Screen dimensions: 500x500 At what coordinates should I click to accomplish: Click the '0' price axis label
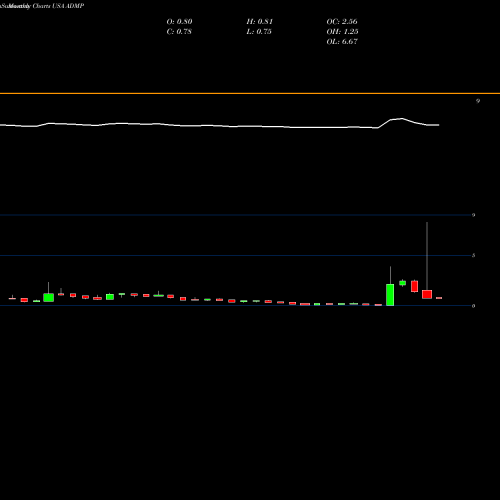point(473,306)
